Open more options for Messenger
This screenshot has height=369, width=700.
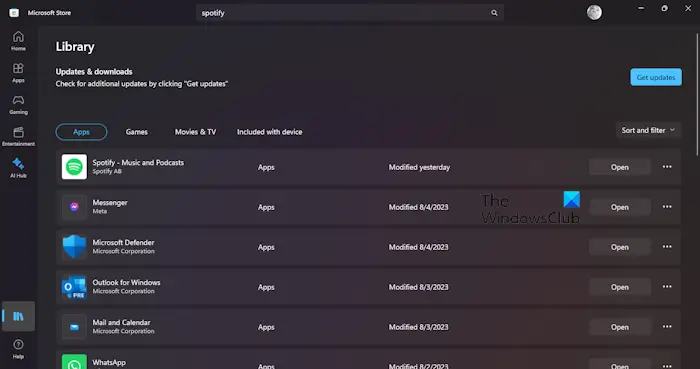click(x=667, y=207)
